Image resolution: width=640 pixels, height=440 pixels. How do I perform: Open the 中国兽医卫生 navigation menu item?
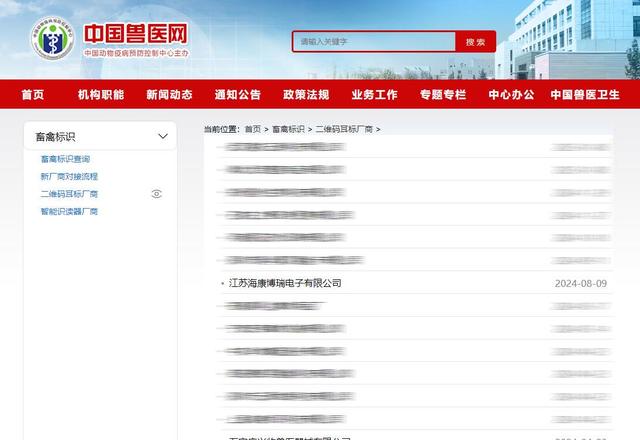[x=585, y=95]
